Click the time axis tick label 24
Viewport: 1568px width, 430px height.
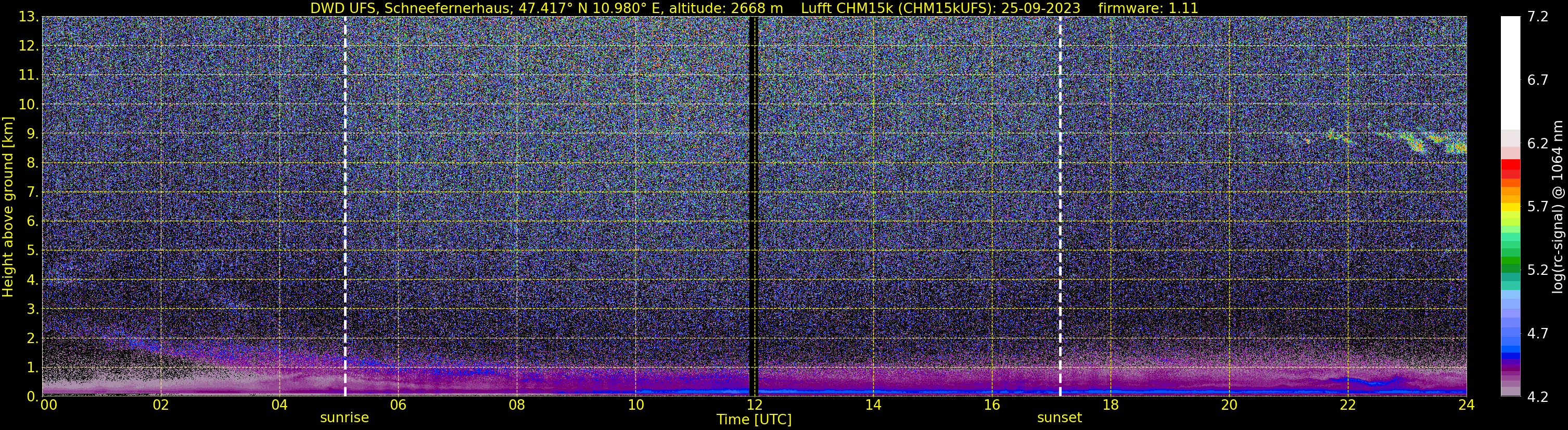[1467, 405]
